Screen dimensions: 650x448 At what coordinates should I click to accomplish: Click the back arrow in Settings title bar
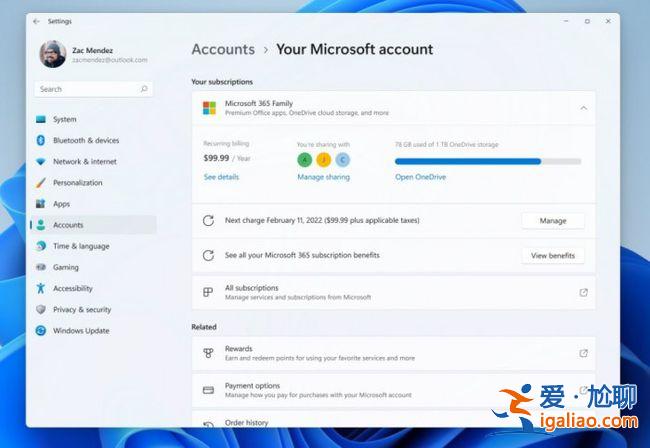tap(36, 21)
